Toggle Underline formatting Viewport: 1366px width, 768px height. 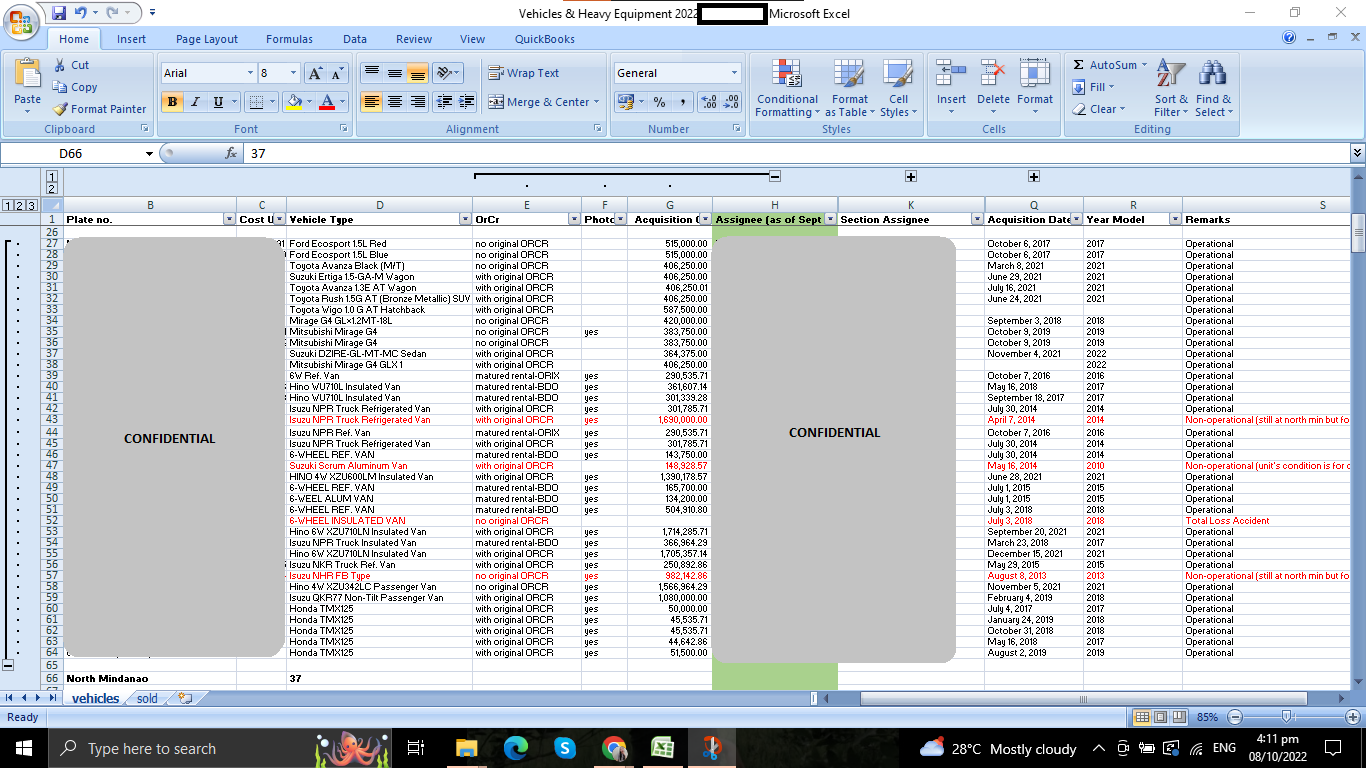pyautogui.click(x=218, y=102)
